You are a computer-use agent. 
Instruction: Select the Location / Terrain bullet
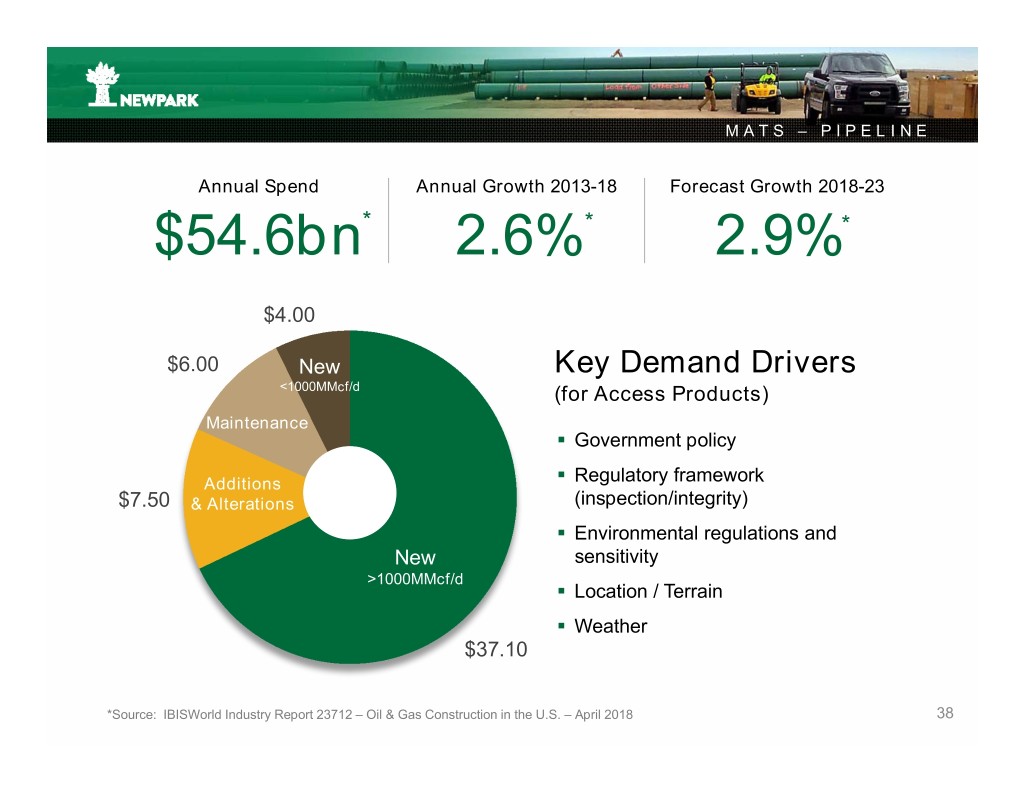[x=647, y=591]
